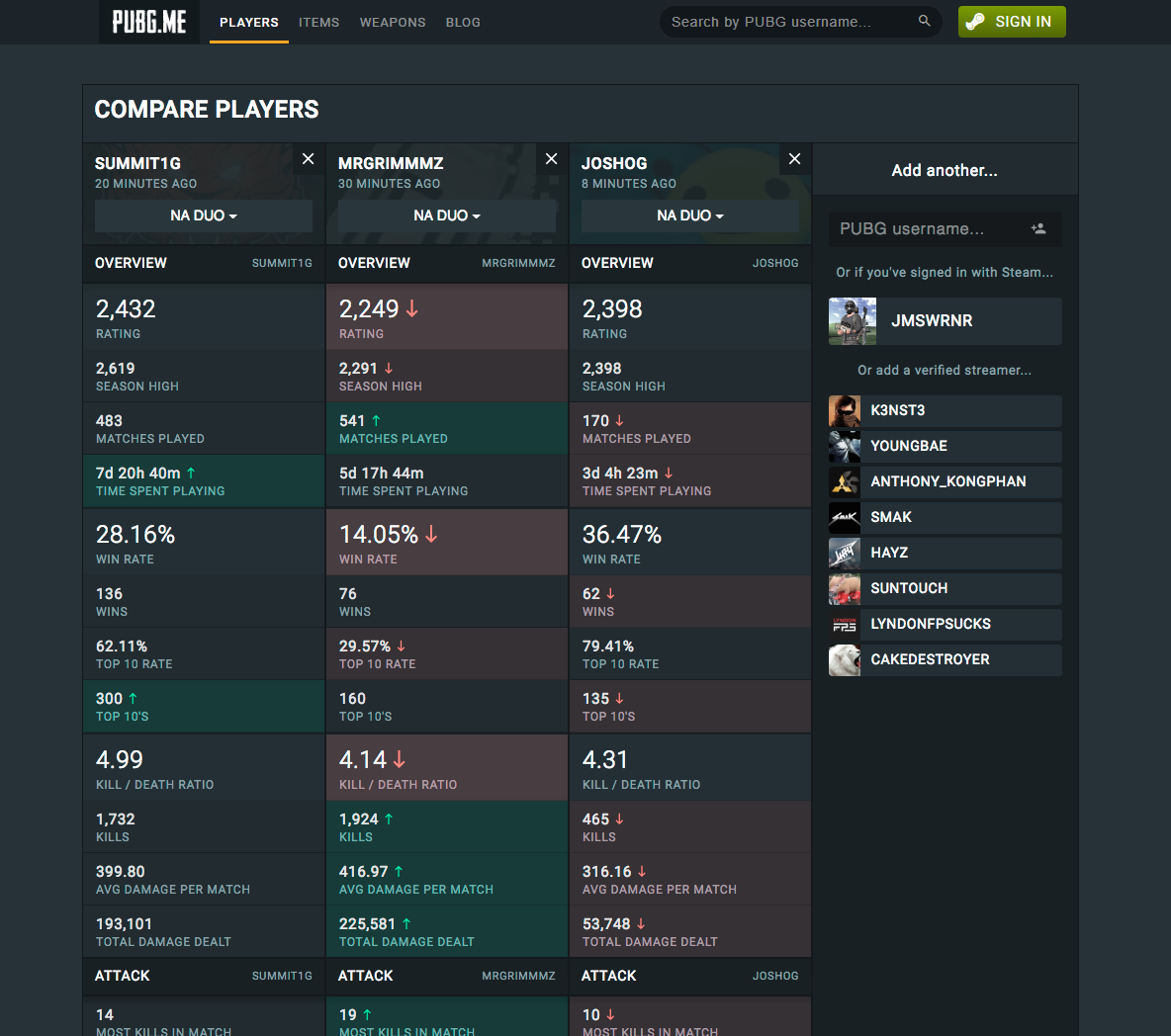The width and height of the screenshot is (1171, 1036).
Task: Click the Compare Players page title
Action: pos(206,110)
